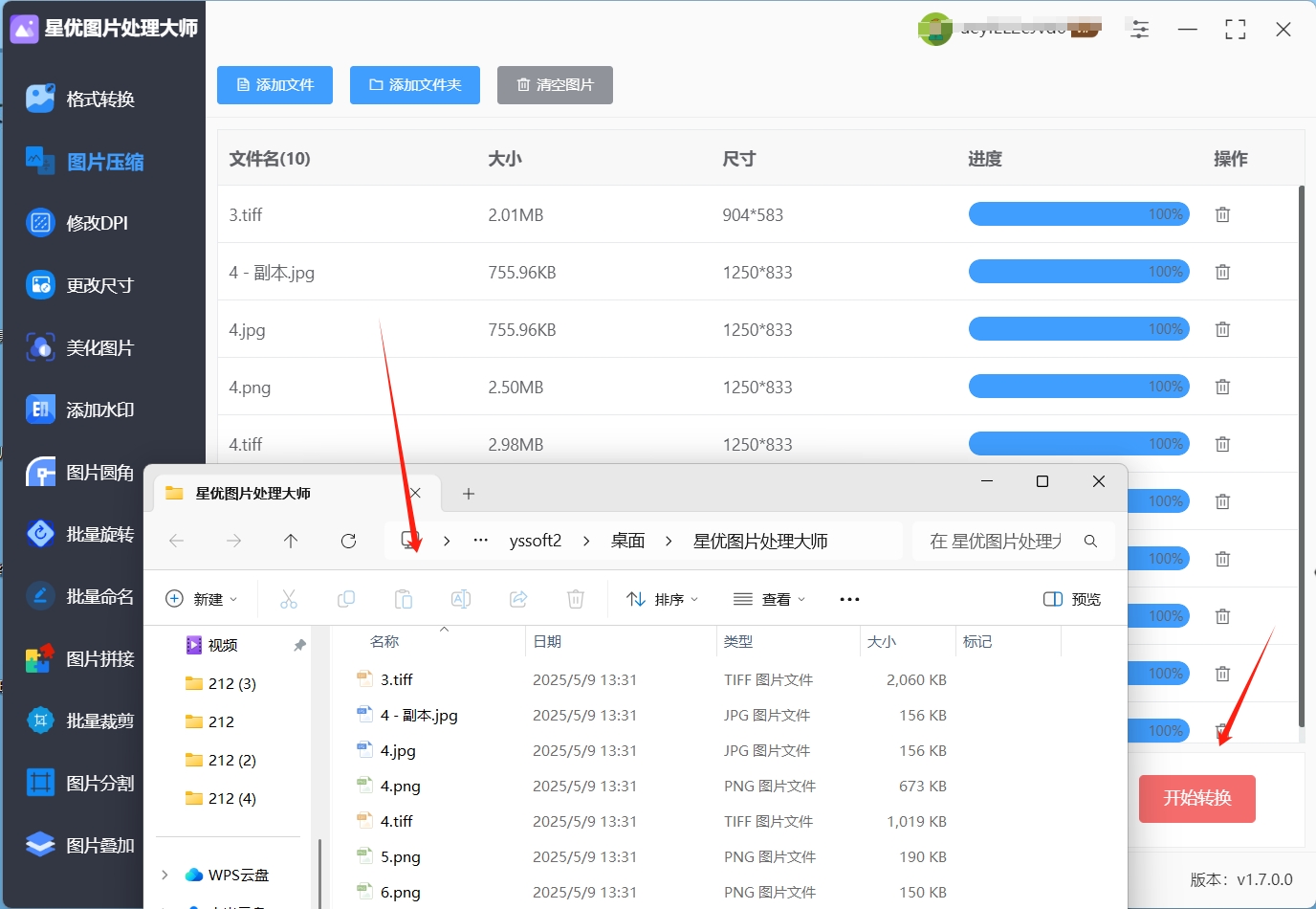Open the 更改尺寸 resize tool

point(80,285)
